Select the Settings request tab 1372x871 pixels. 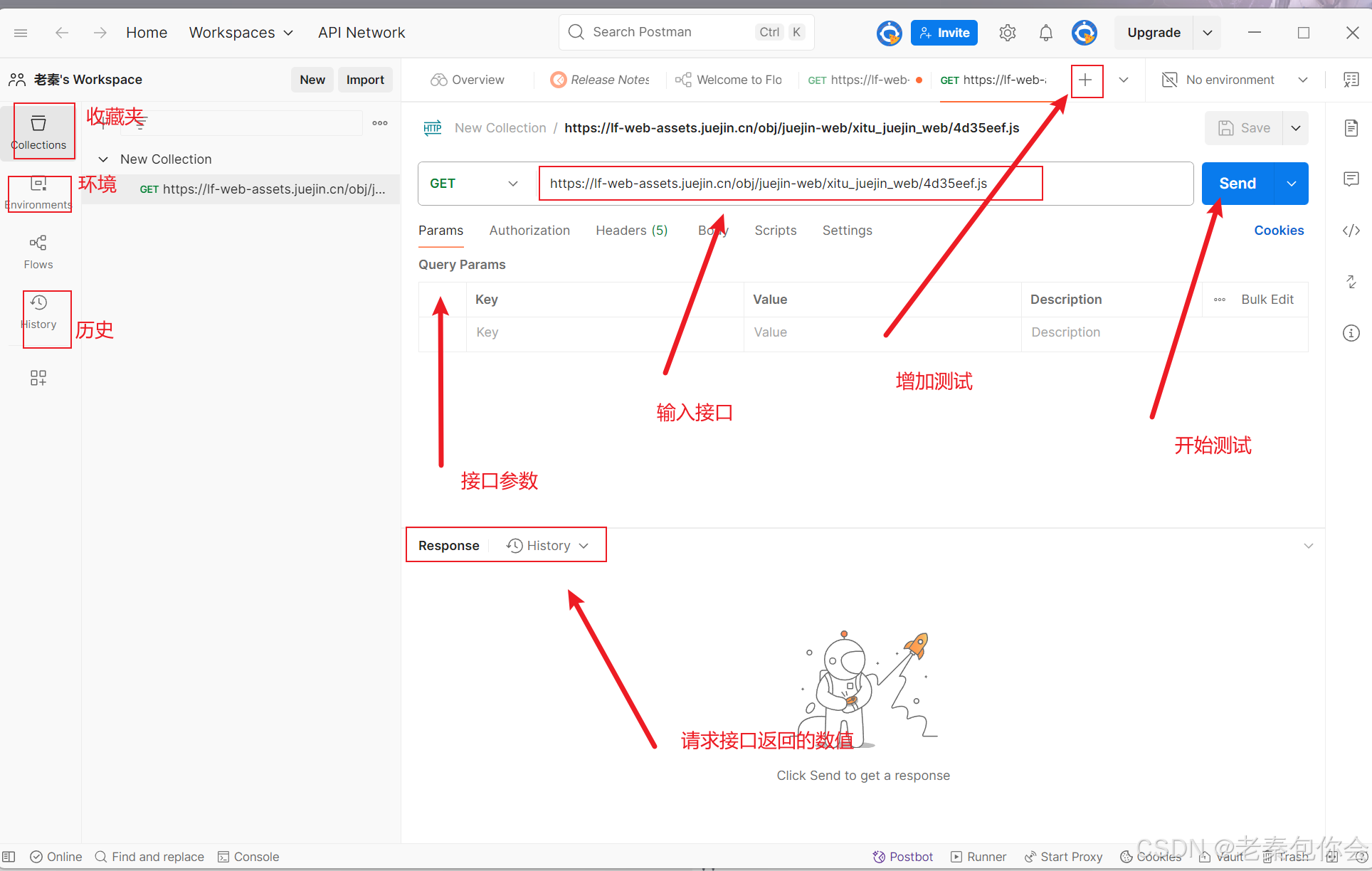(847, 231)
